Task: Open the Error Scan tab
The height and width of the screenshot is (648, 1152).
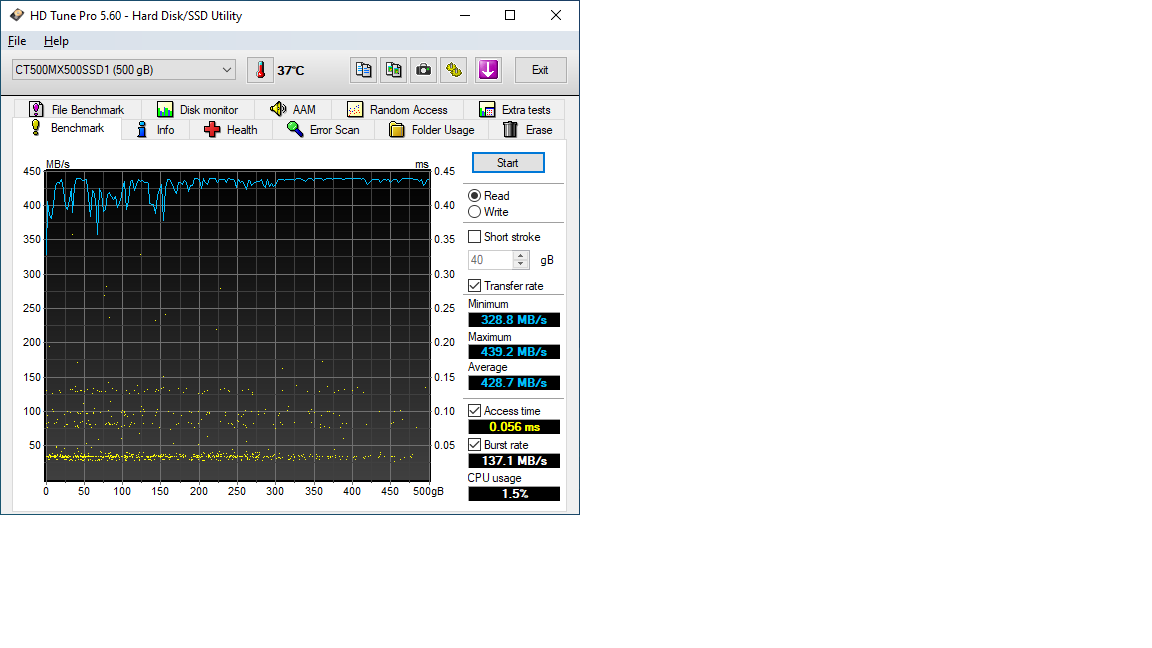Action: [x=323, y=130]
